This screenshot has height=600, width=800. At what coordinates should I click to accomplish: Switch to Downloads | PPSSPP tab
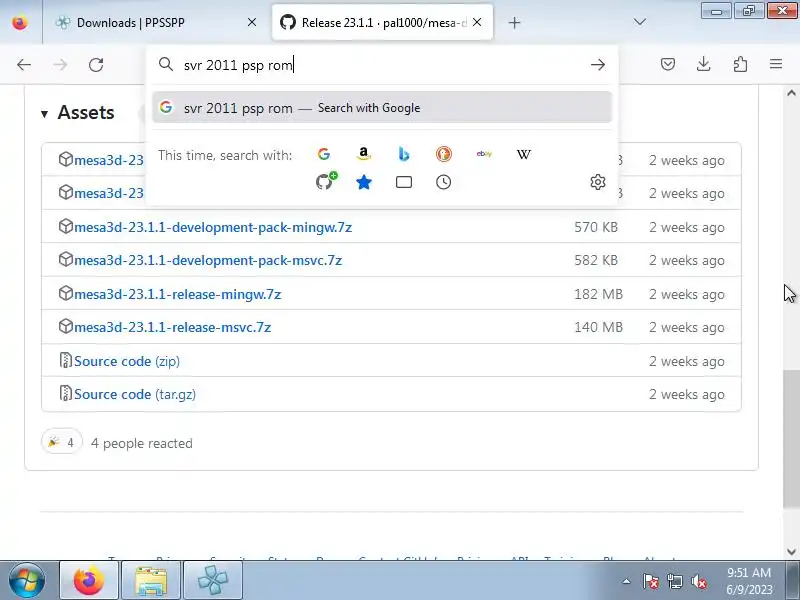pos(156,22)
